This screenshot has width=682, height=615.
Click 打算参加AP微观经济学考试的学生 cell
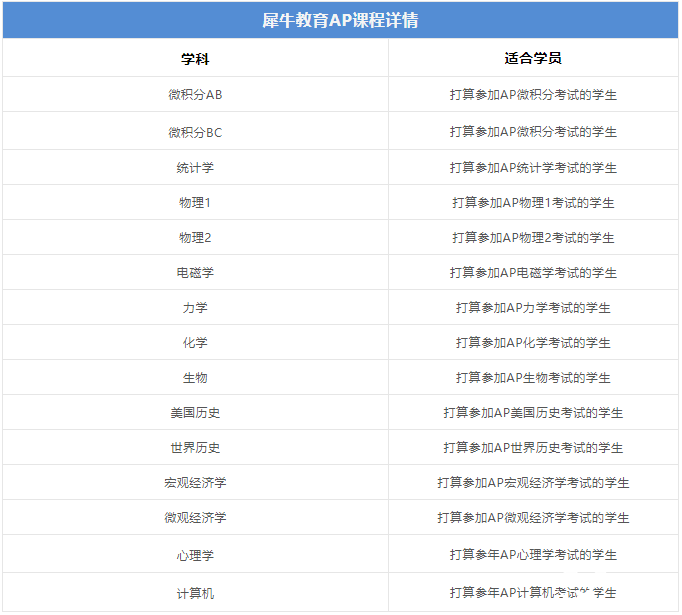point(533,518)
